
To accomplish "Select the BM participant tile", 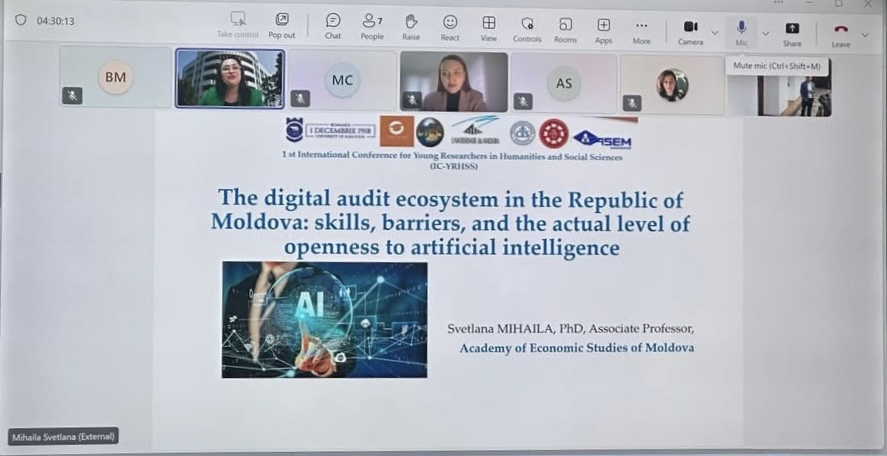I will (x=115, y=77).
